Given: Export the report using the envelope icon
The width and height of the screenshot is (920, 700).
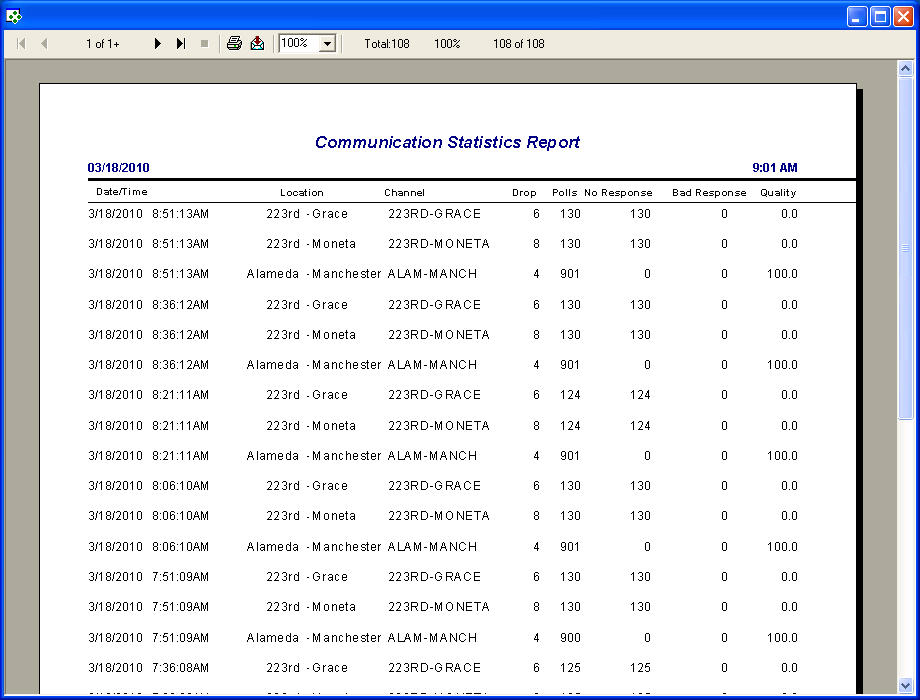Looking at the screenshot, I should (257, 43).
